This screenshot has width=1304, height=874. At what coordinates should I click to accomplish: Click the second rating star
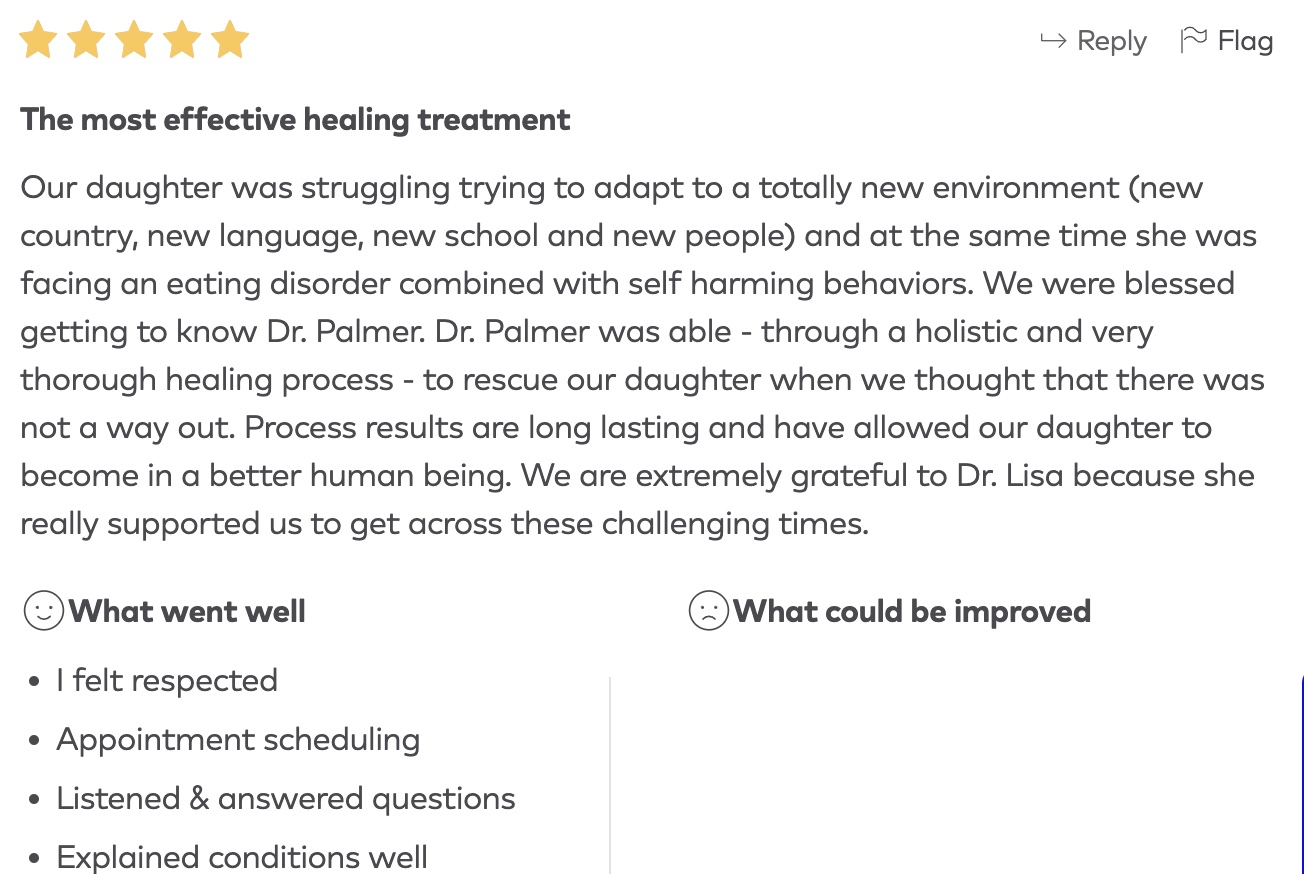[x=87, y=41]
